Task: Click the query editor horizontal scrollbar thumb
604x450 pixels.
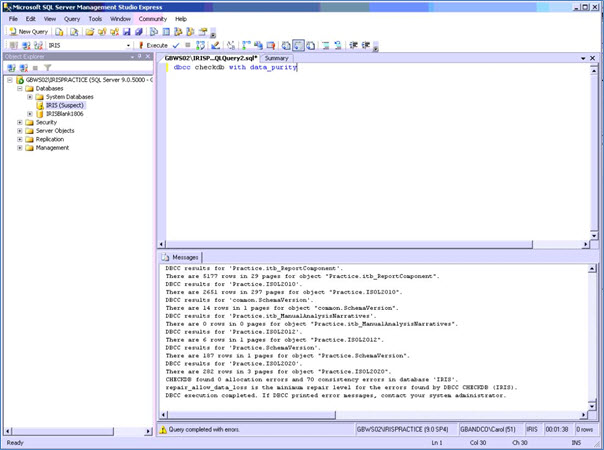Action: [x=350, y=244]
